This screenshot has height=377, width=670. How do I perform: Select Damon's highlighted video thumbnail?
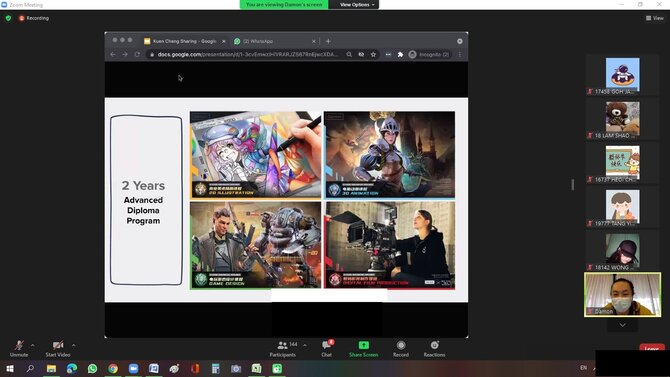pyautogui.click(x=623, y=295)
